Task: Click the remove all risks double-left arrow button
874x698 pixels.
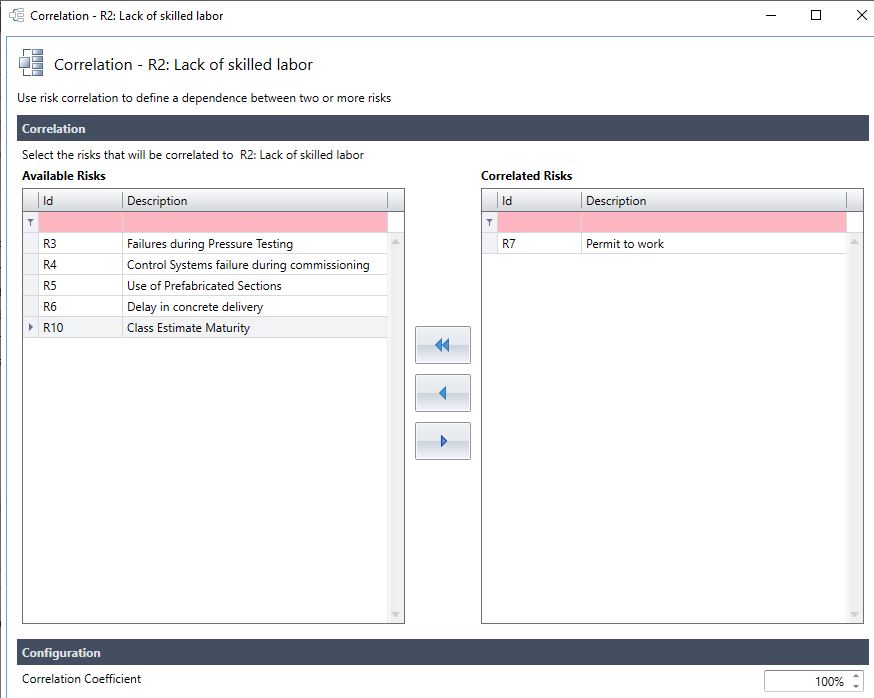Action: pyautogui.click(x=442, y=345)
